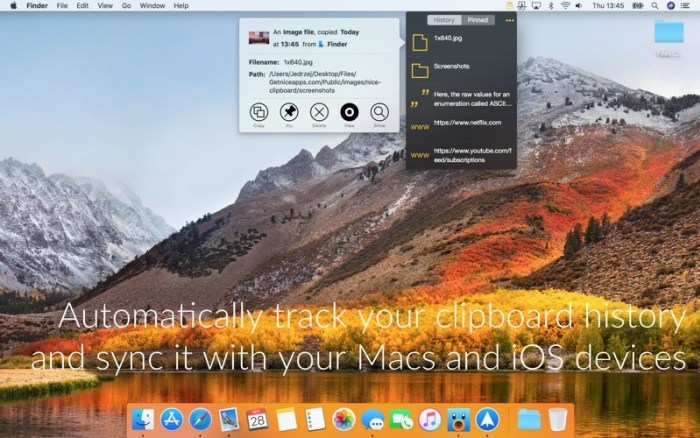700x438 pixels.
Task: Click the Bluetooth icon in menu bar
Action: (x=551, y=6)
